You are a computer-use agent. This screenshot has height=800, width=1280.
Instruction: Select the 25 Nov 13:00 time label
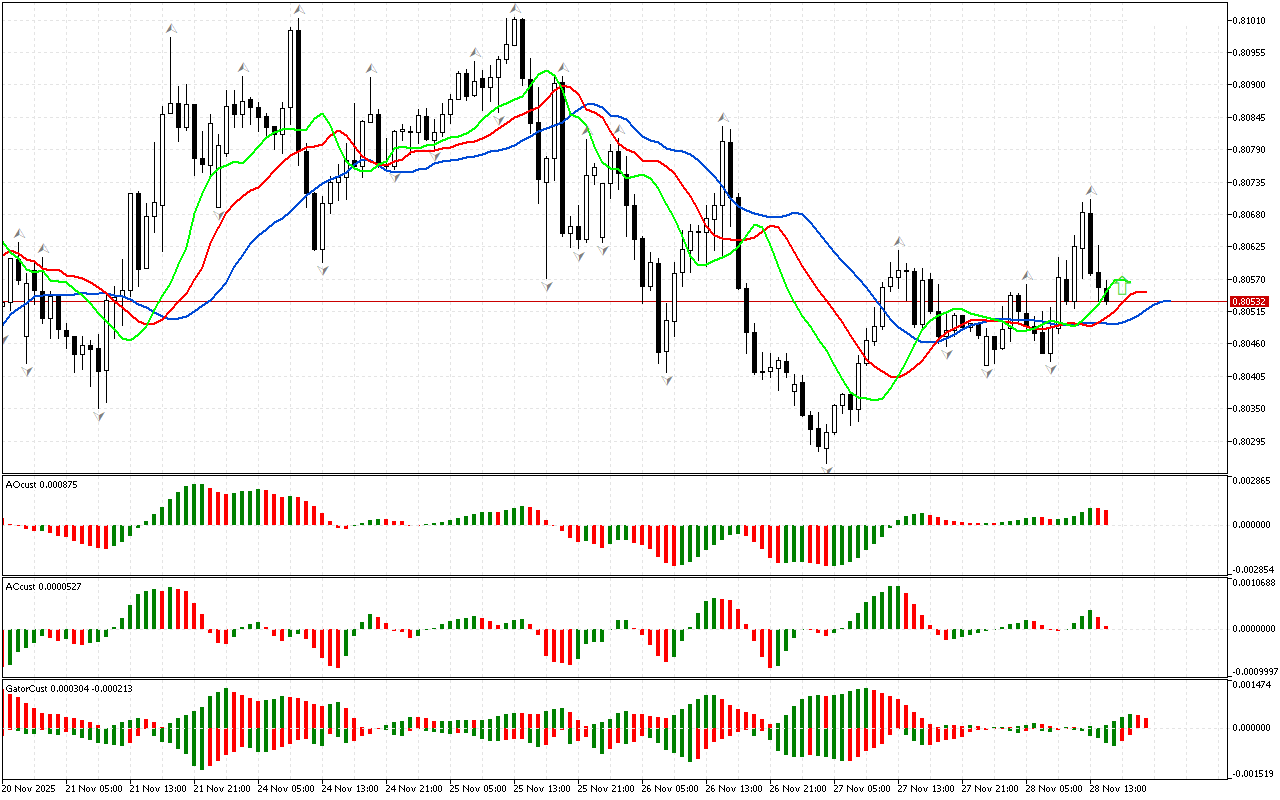[543, 788]
